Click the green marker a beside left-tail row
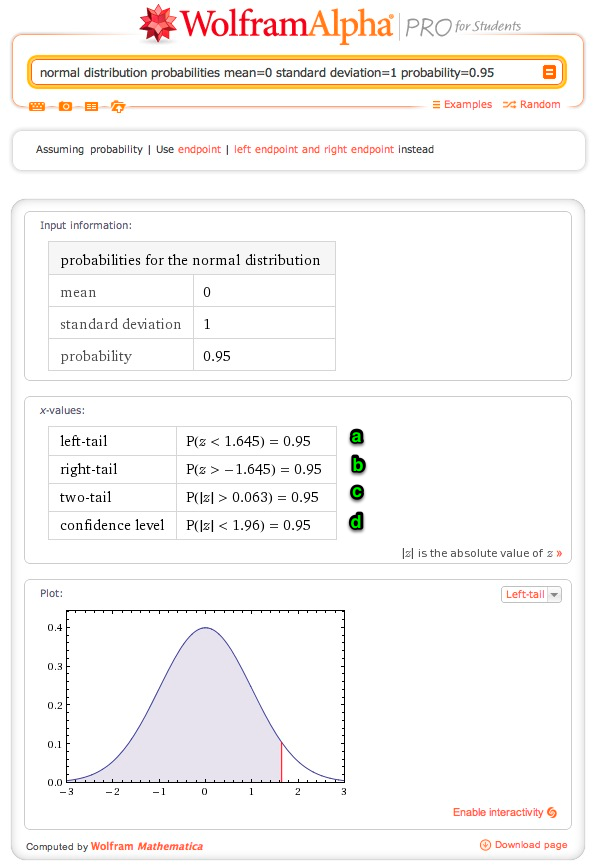The width and height of the screenshot is (600, 867). pyautogui.click(x=356, y=437)
